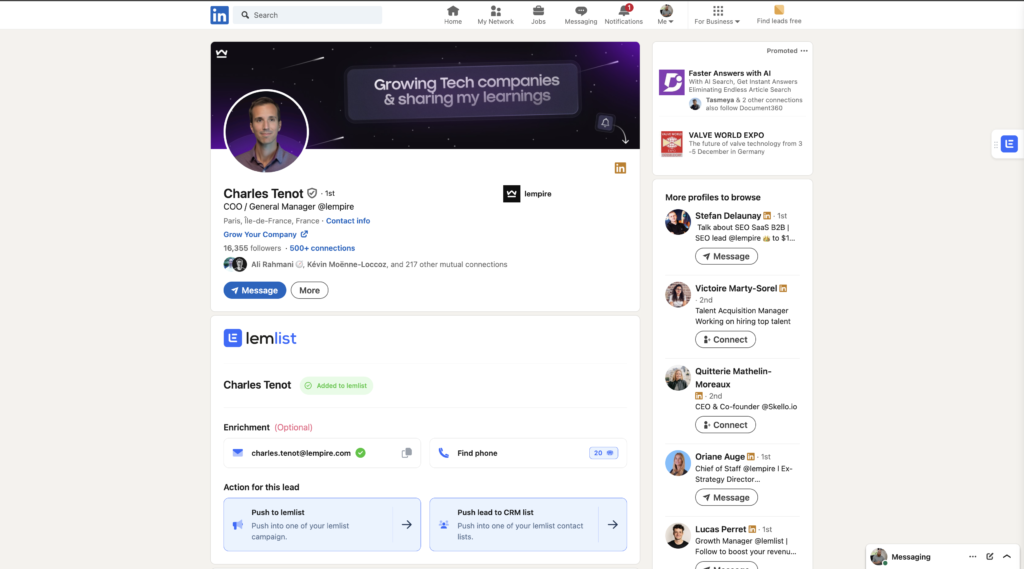Click the Push lead to CRM list card
Viewport: 1024px width, 569px height.
[528, 525]
